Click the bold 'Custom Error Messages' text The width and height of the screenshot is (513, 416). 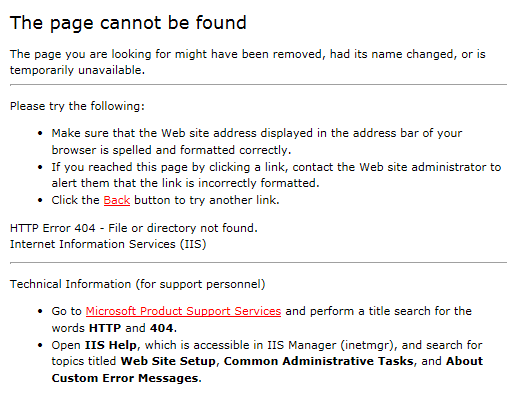pos(125,378)
